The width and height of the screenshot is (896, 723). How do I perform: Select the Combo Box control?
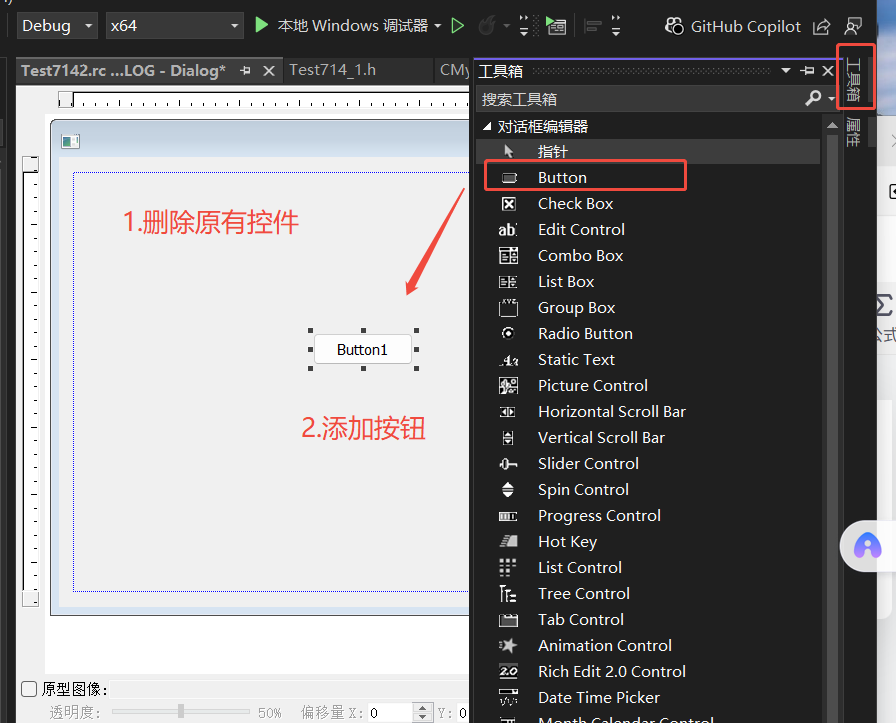click(x=647, y=255)
